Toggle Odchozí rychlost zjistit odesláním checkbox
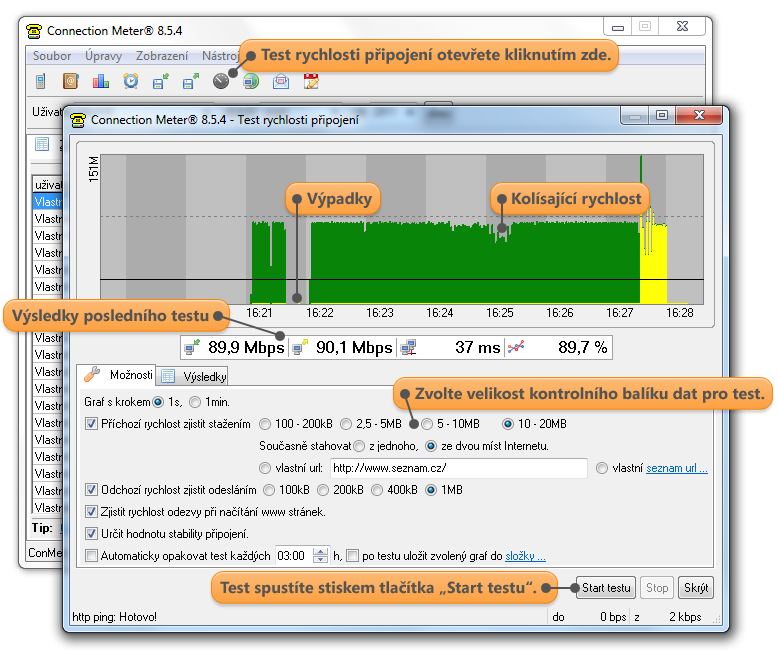The height and width of the screenshot is (650, 778). tap(91, 490)
